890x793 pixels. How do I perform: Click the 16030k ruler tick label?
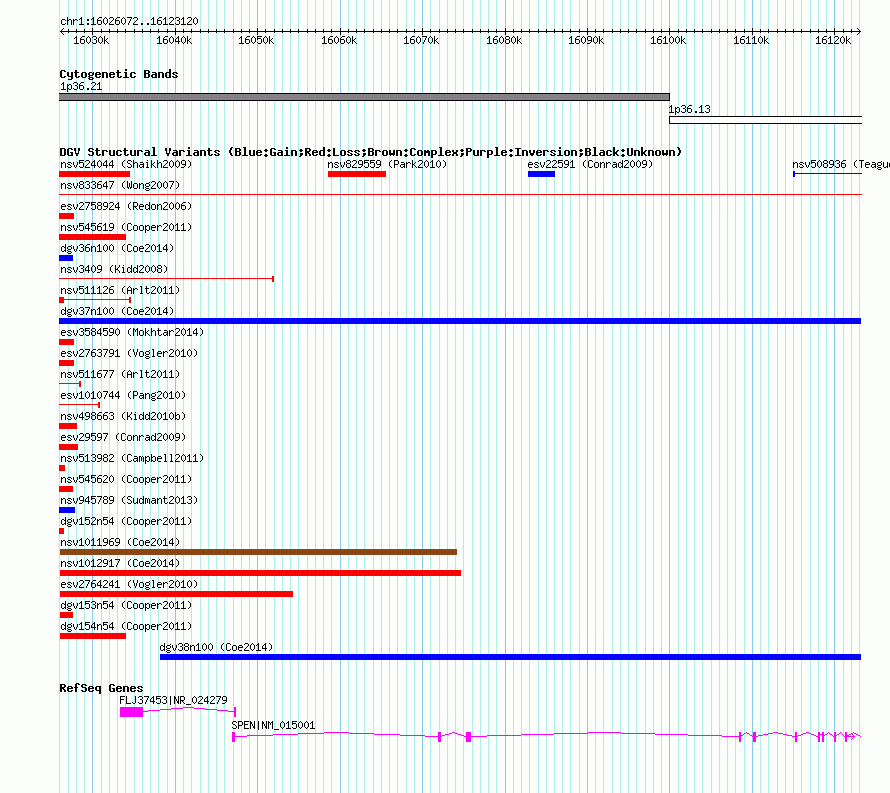(x=91, y=40)
